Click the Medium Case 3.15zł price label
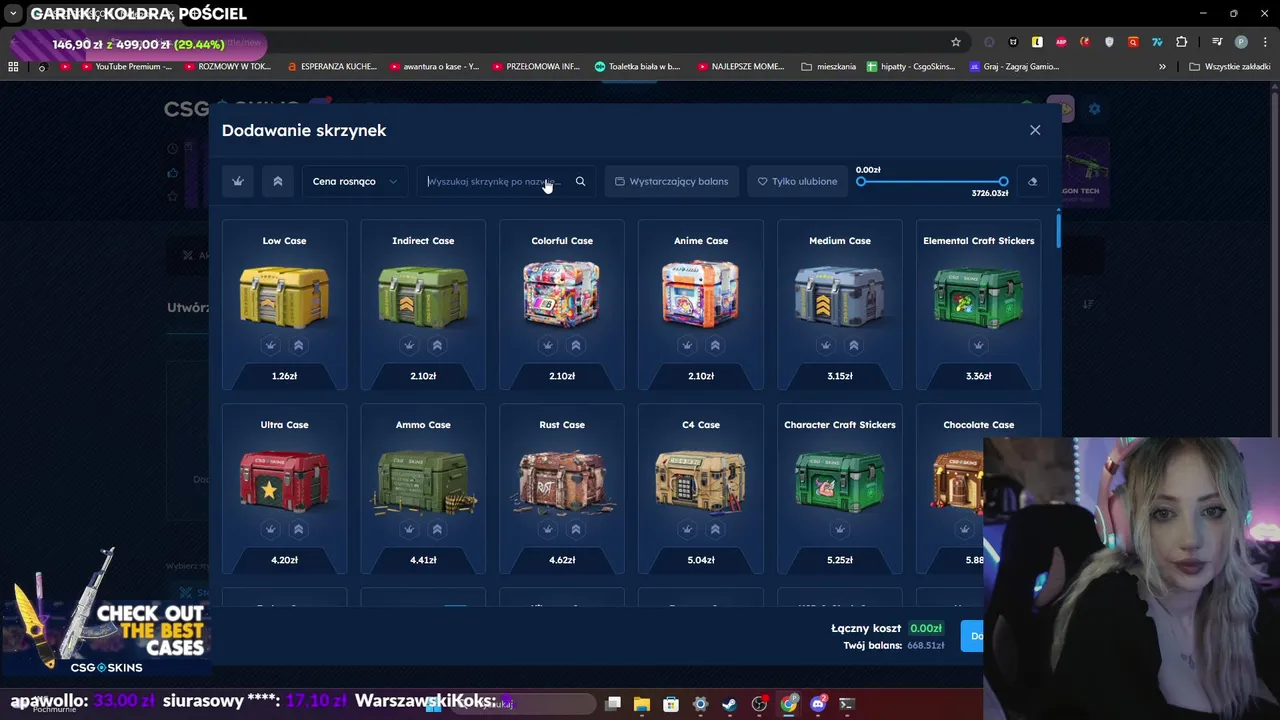Image resolution: width=1280 pixels, height=720 pixels. click(x=840, y=376)
